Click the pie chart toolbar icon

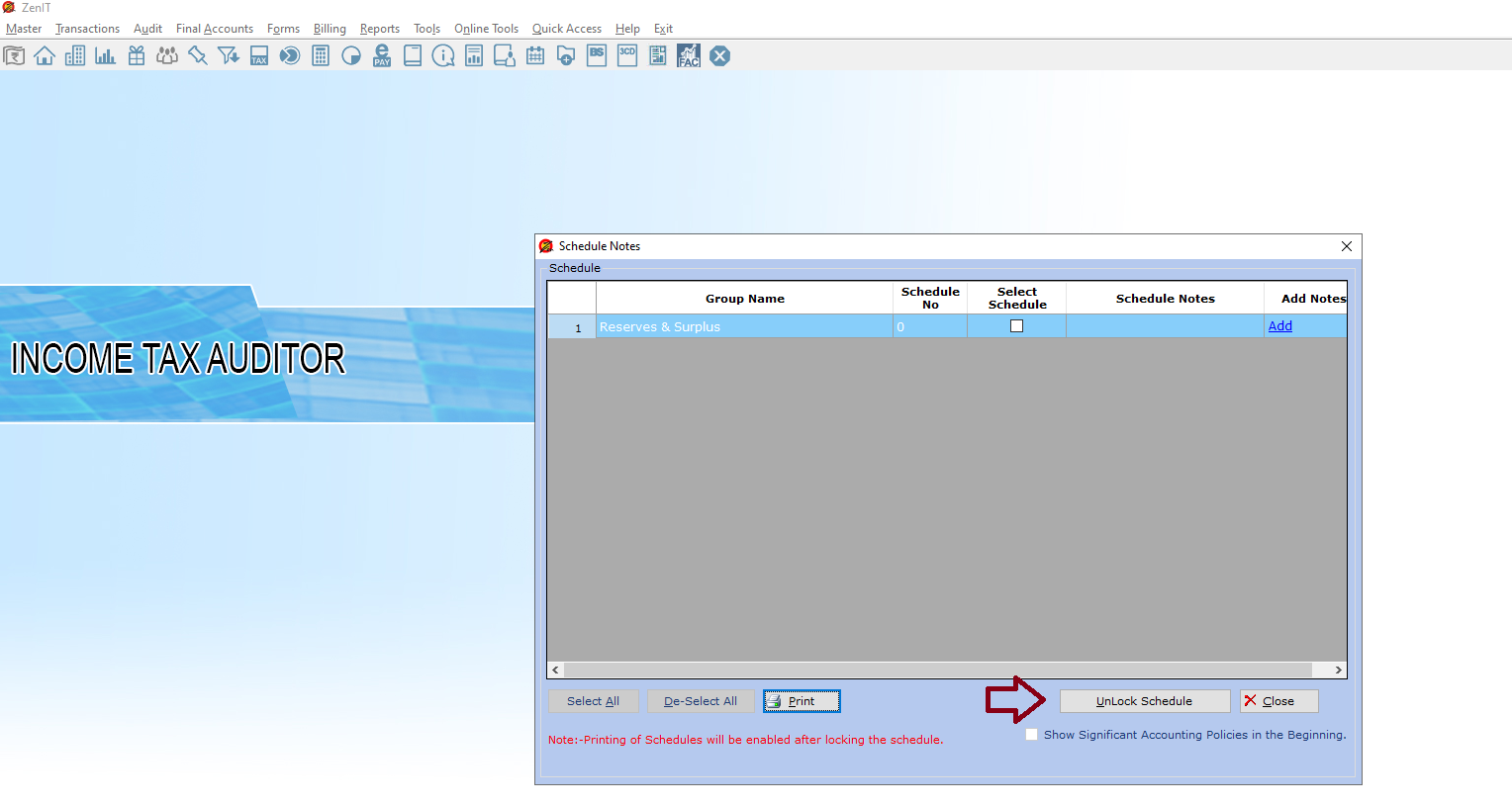[351, 56]
